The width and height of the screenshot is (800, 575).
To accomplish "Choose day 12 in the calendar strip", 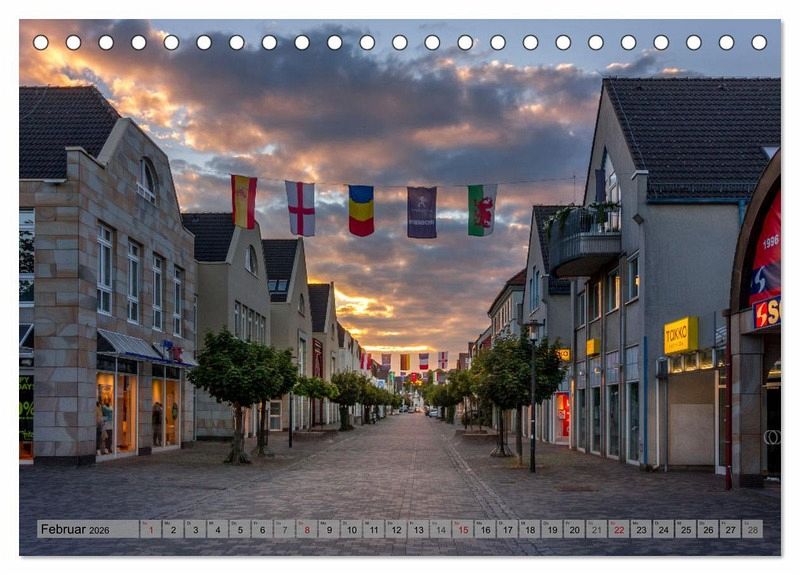I will [396, 529].
